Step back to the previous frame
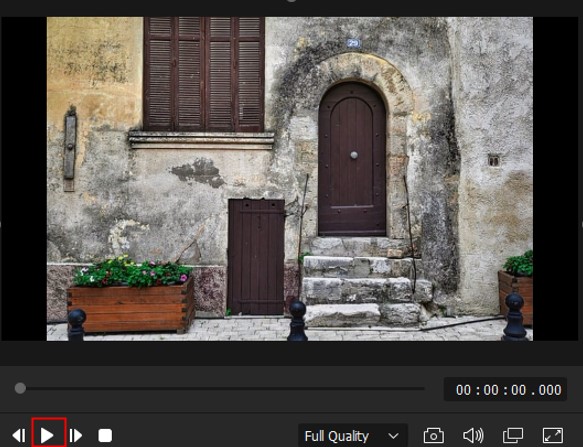 (x=19, y=435)
